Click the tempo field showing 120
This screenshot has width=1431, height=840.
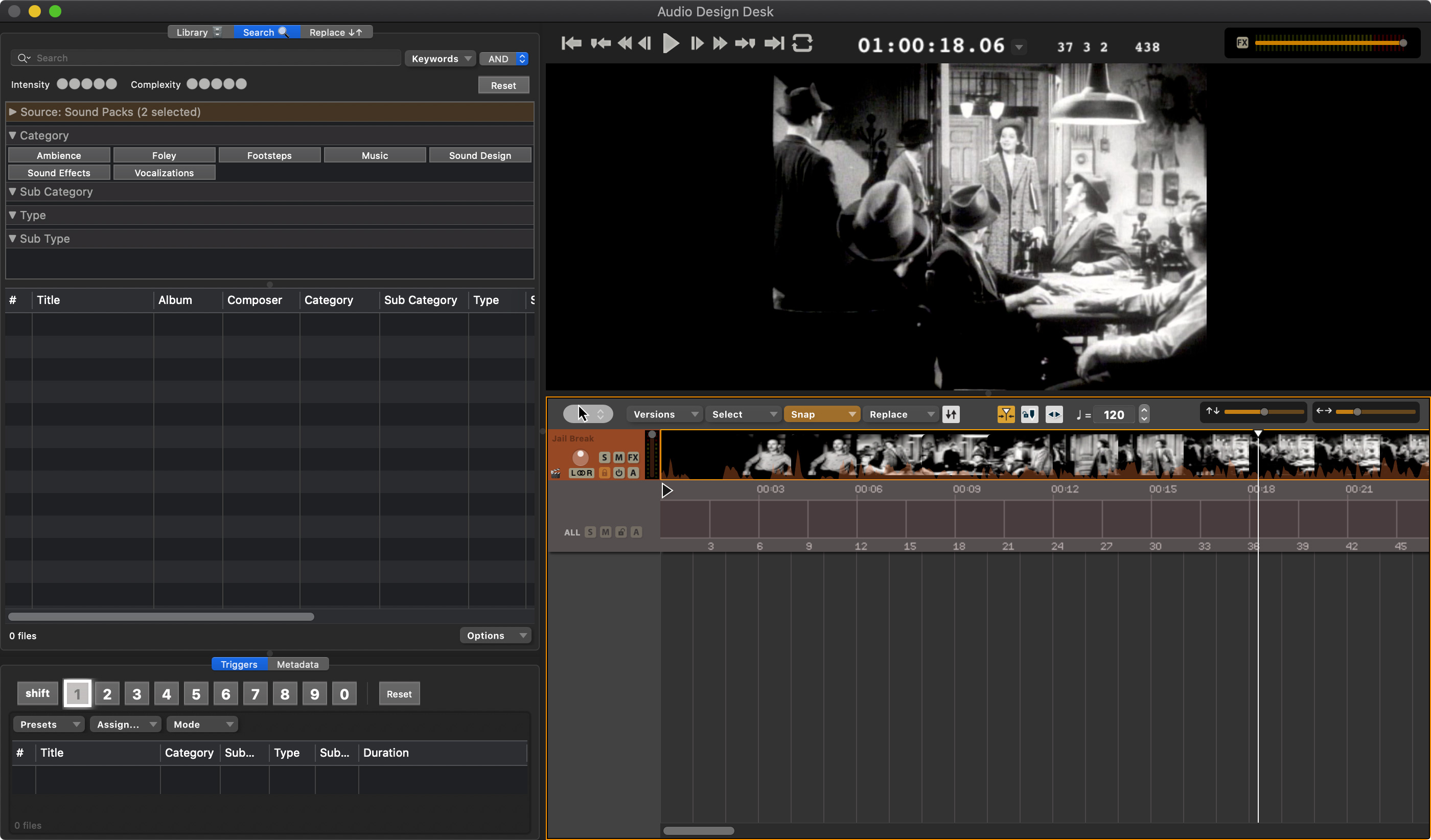click(1114, 415)
